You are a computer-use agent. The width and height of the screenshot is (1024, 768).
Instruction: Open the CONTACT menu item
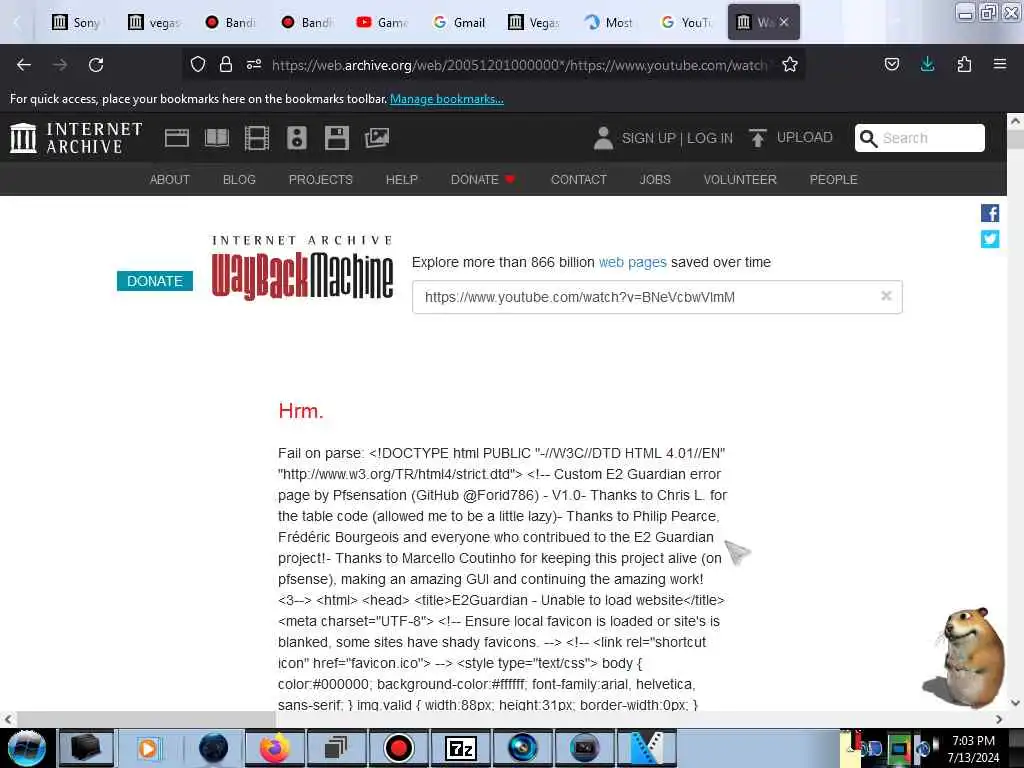click(579, 180)
